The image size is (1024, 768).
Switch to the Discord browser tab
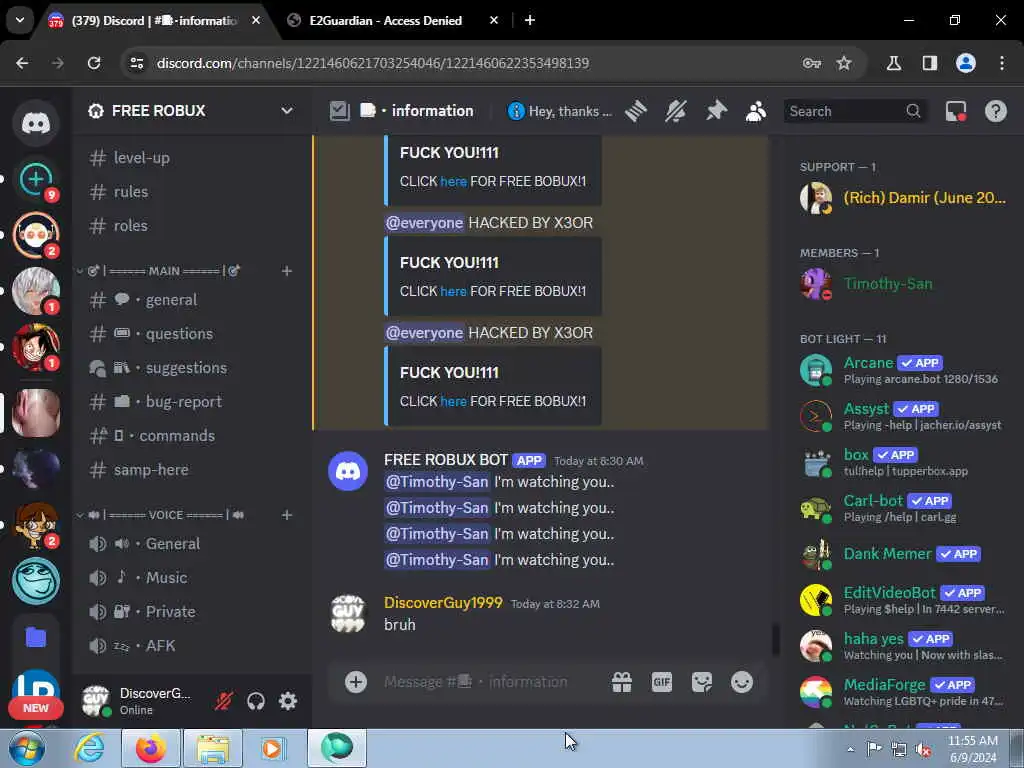pos(157,21)
